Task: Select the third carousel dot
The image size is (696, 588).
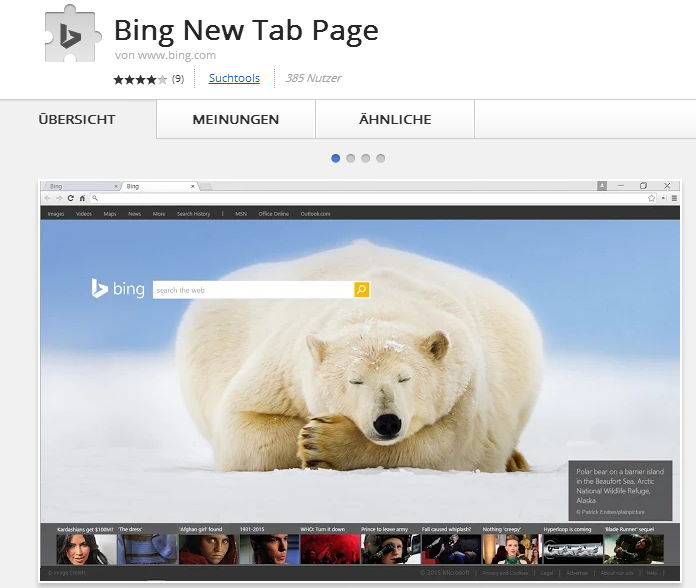Action: coord(366,158)
